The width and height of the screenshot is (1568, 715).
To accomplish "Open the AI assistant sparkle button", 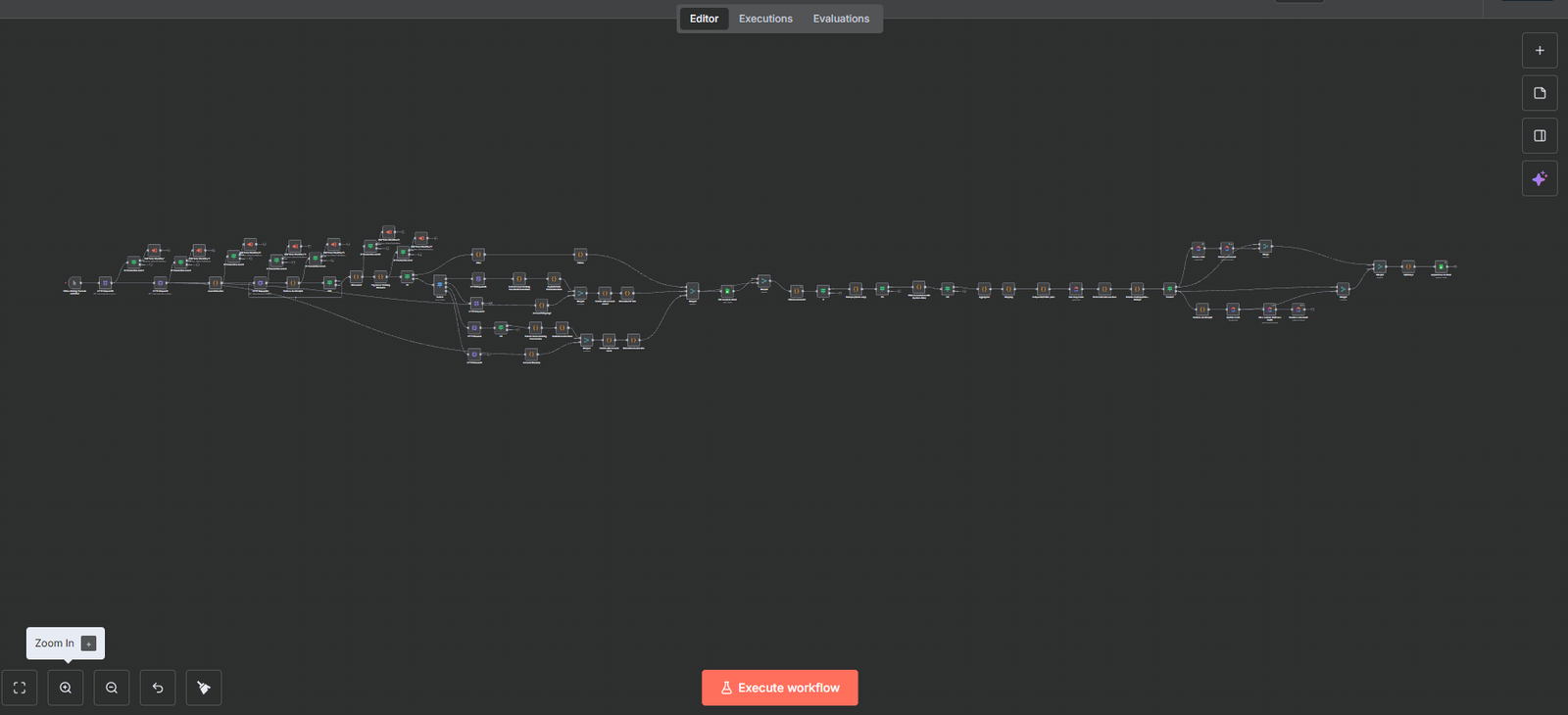I will 1540,178.
